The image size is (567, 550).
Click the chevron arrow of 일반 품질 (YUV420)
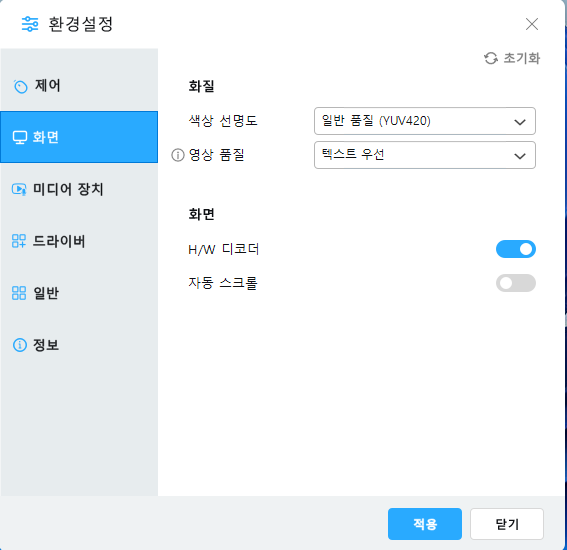(520, 122)
